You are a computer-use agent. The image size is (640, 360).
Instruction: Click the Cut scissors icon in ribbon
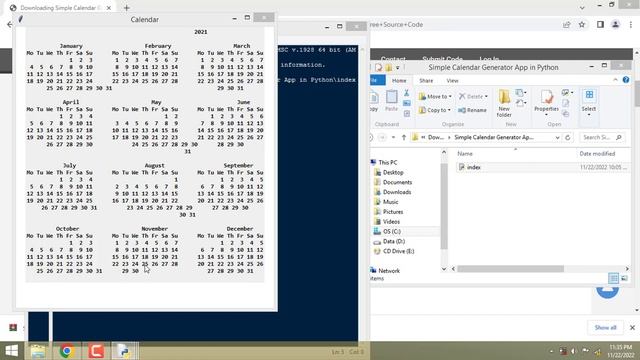407,93
